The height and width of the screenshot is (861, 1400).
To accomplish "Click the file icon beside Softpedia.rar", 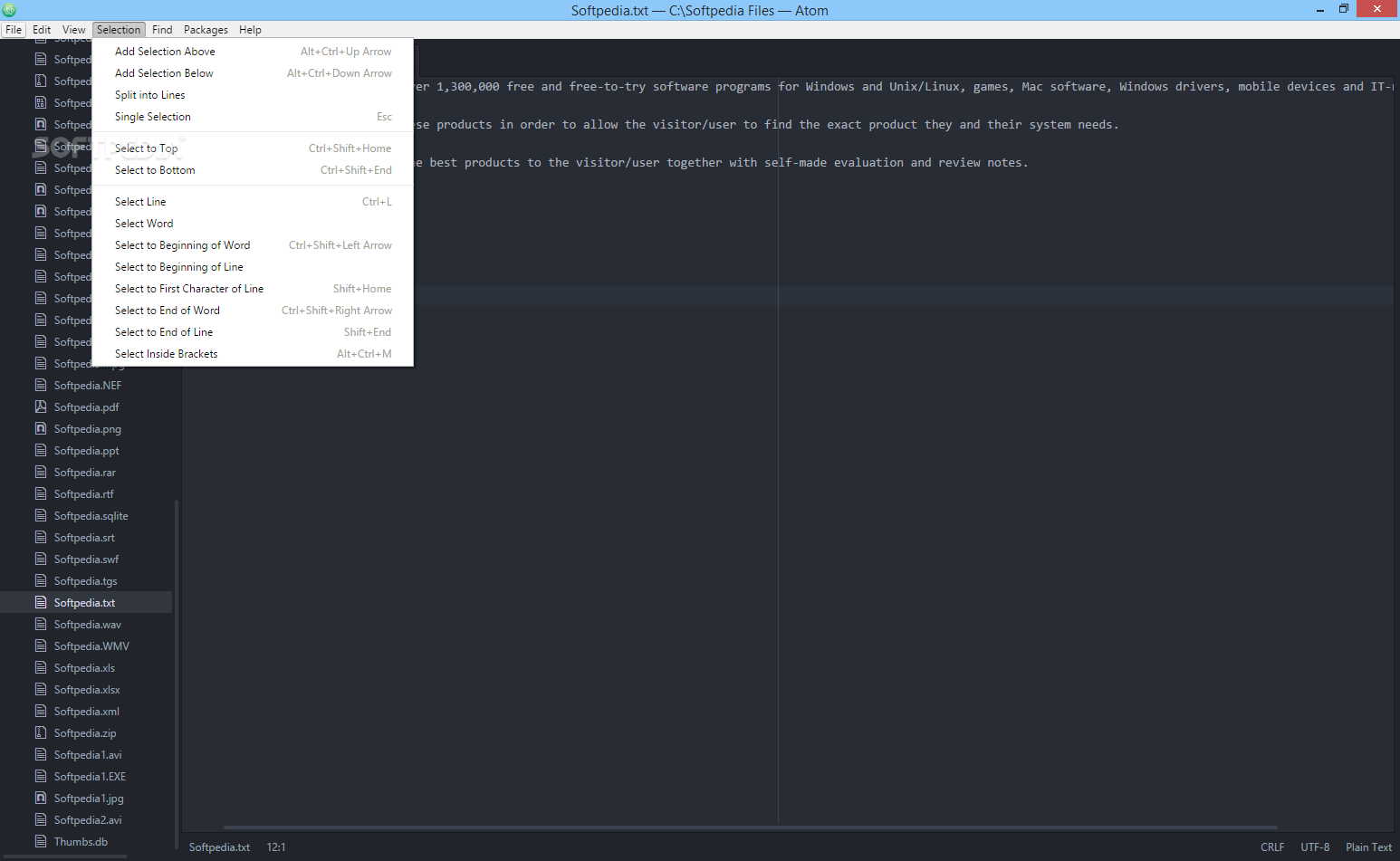I will pyautogui.click(x=41, y=472).
